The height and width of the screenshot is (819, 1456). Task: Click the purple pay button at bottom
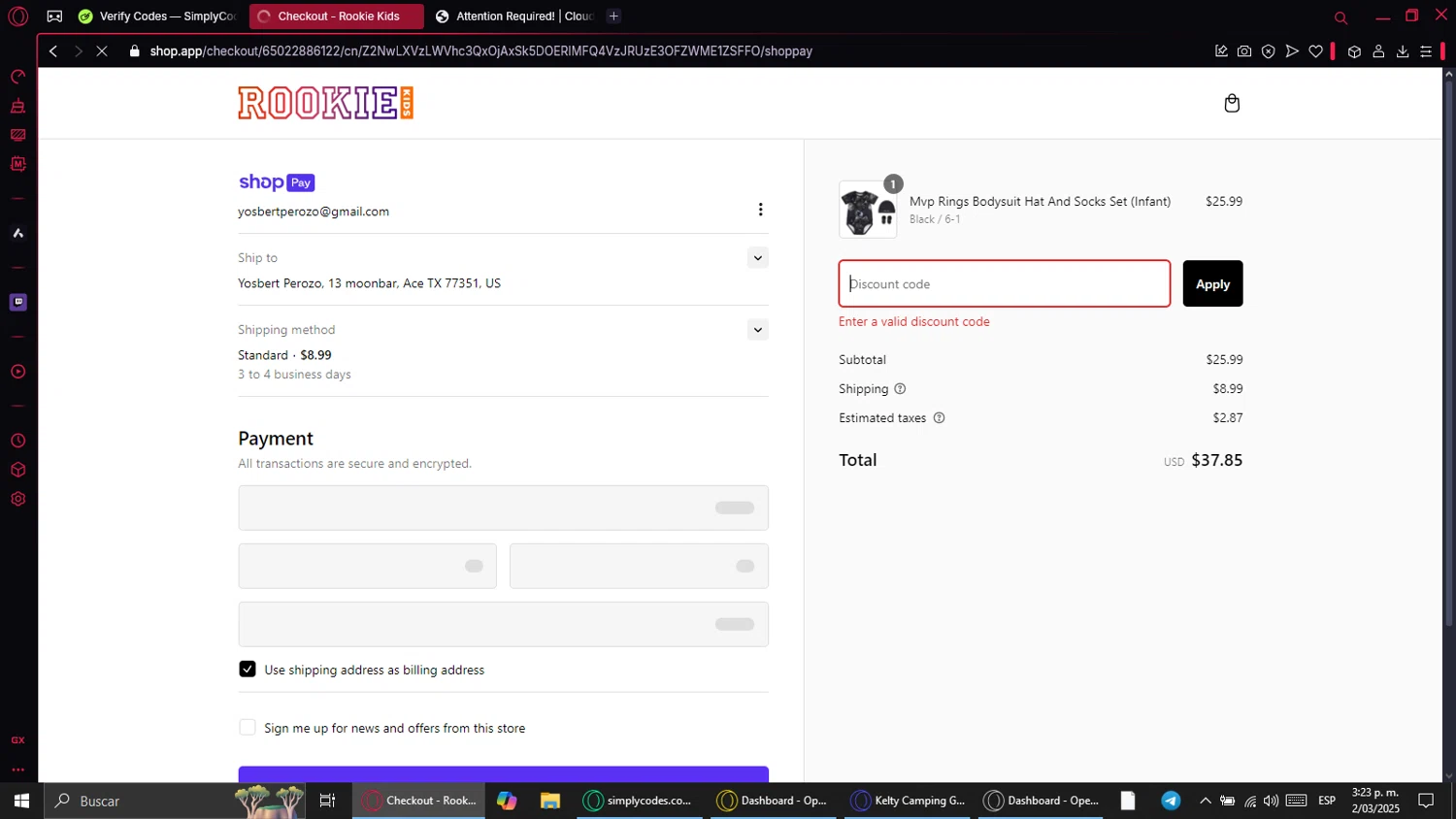(x=503, y=774)
